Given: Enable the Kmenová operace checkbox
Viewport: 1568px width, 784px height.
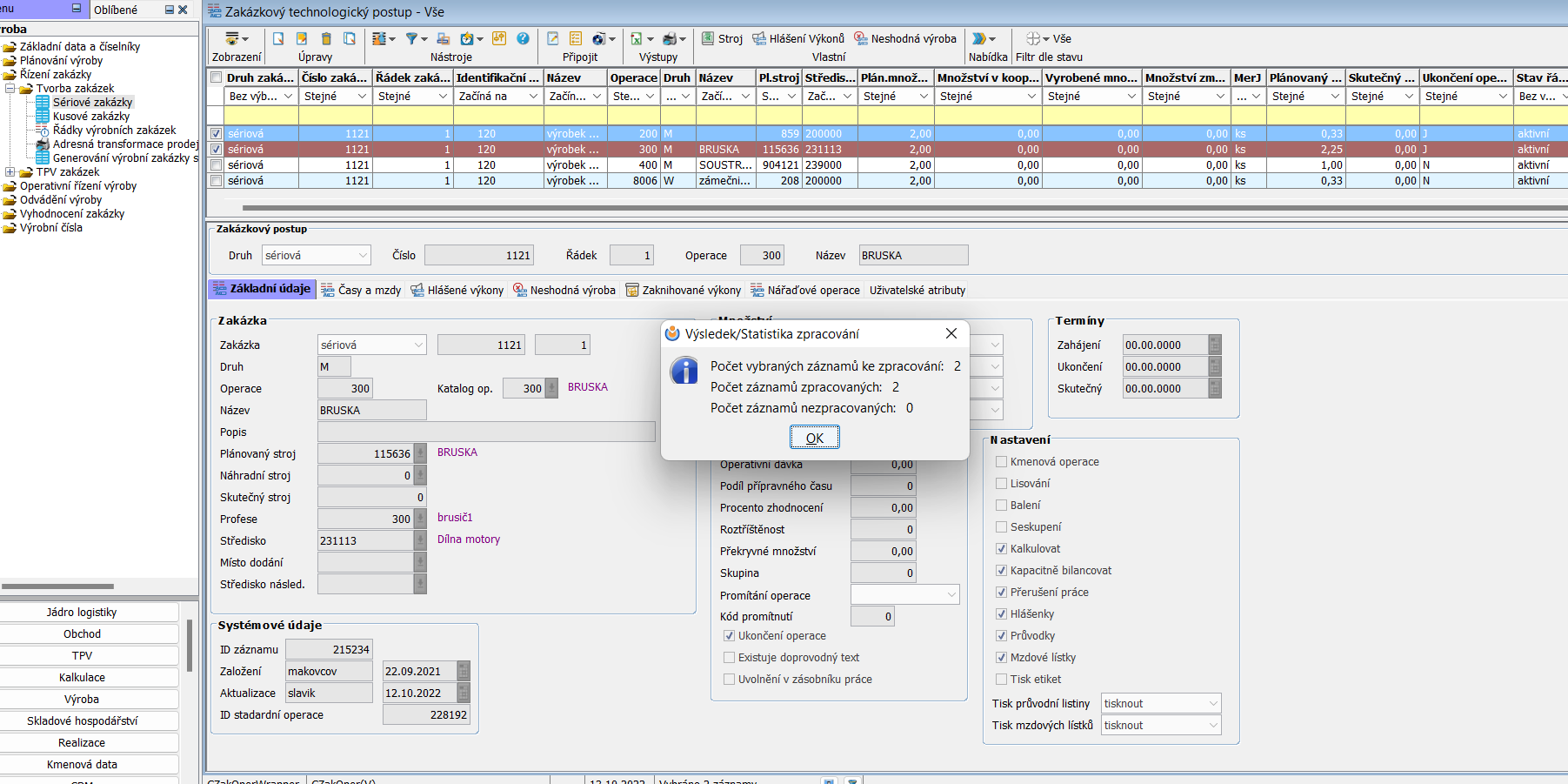Looking at the screenshot, I should 1001,462.
